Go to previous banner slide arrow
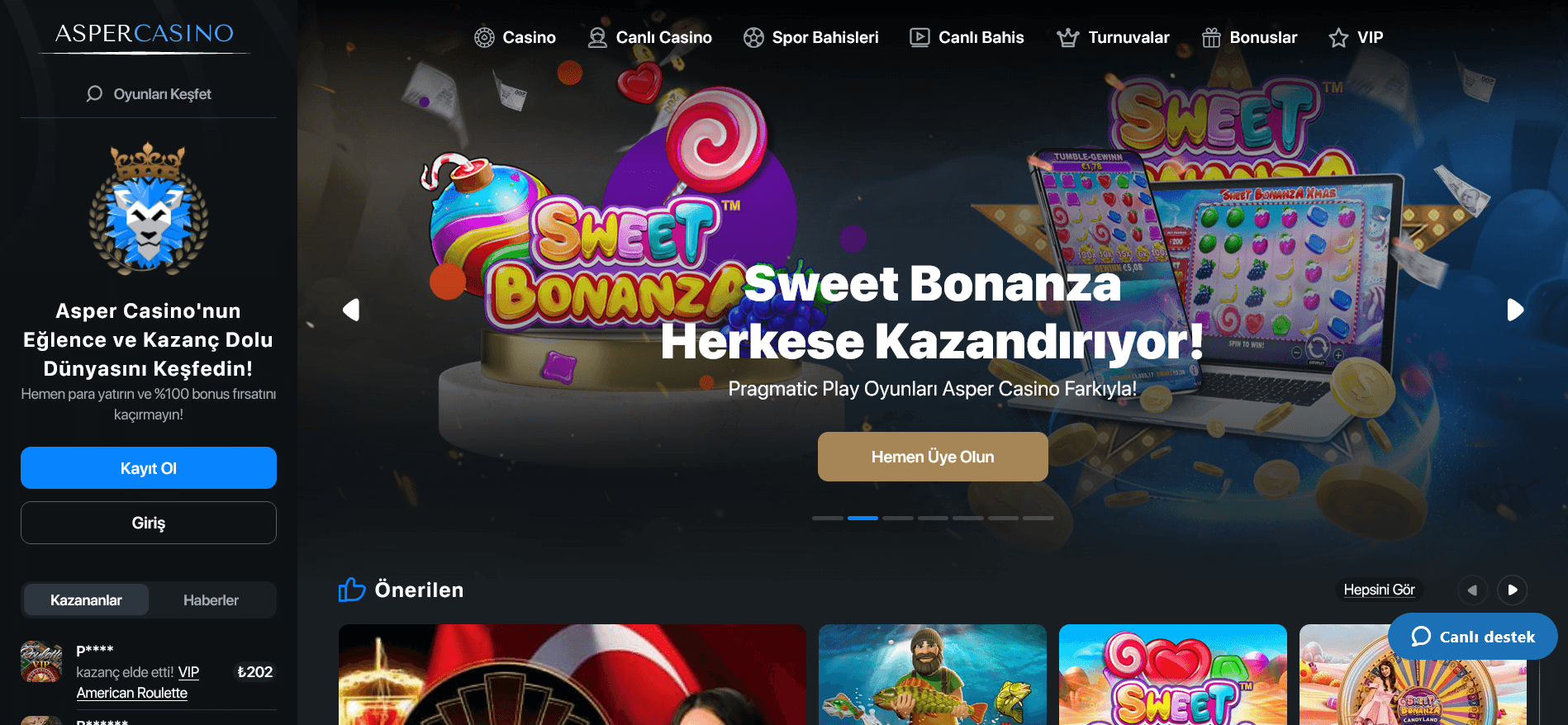1568x725 pixels. (351, 310)
